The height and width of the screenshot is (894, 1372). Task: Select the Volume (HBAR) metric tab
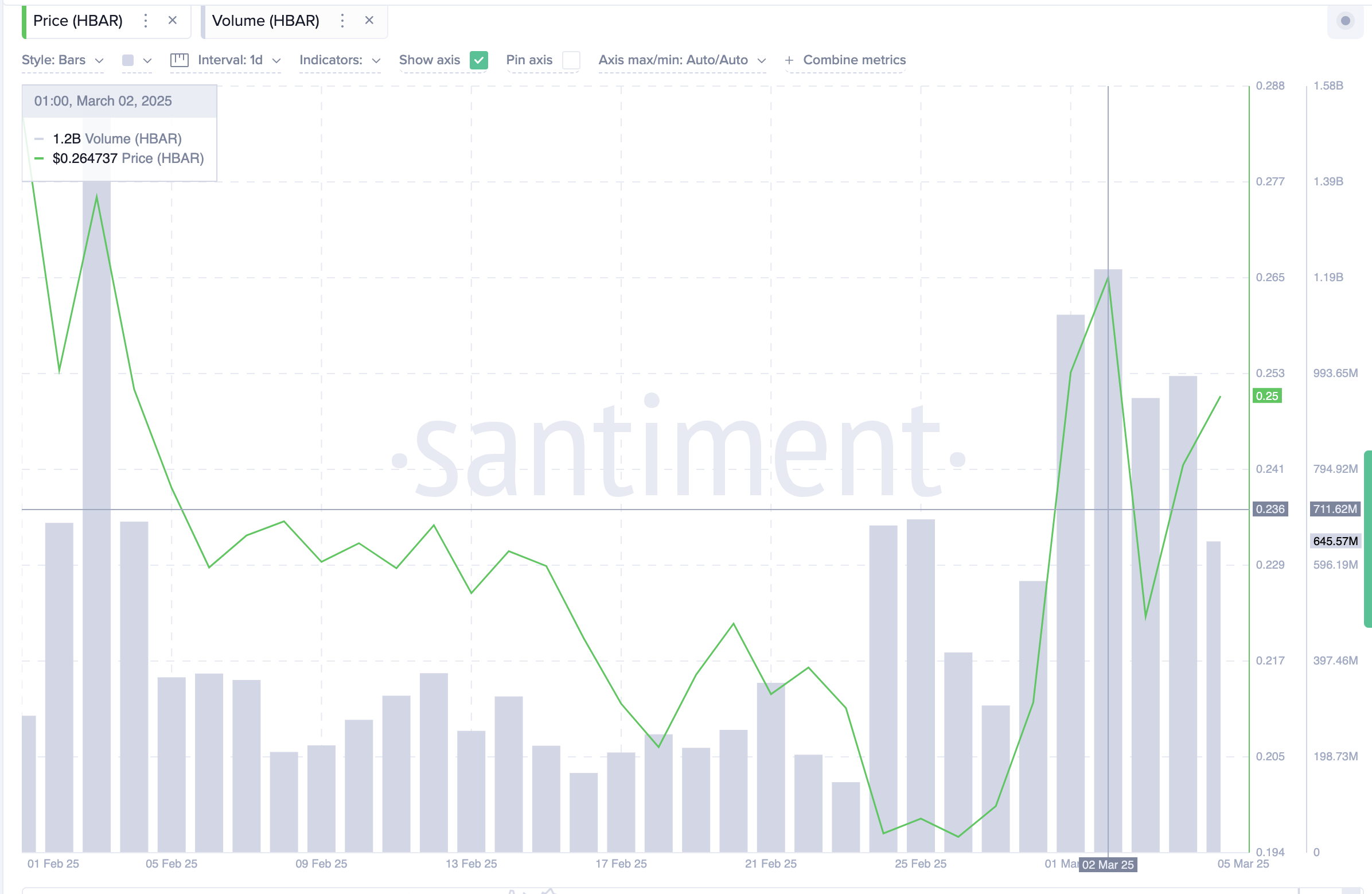pyautogui.click(x=266, y=21)
